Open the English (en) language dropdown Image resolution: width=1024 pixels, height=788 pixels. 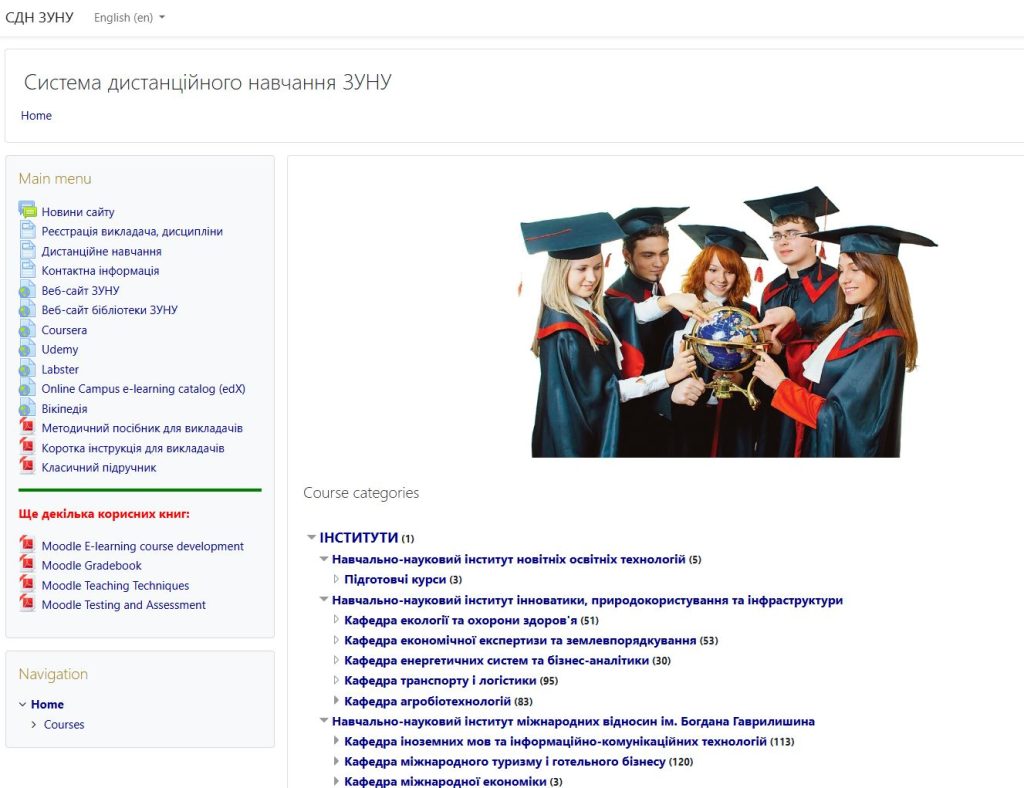129,18
